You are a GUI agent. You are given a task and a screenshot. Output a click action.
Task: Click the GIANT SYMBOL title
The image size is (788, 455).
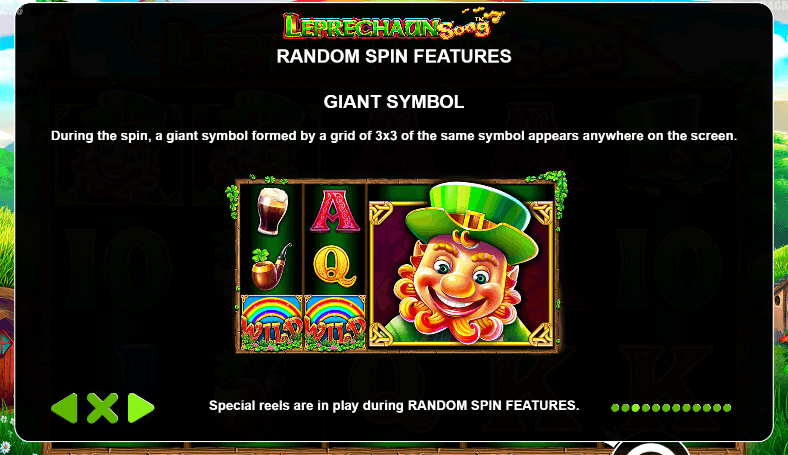[394, 102]
